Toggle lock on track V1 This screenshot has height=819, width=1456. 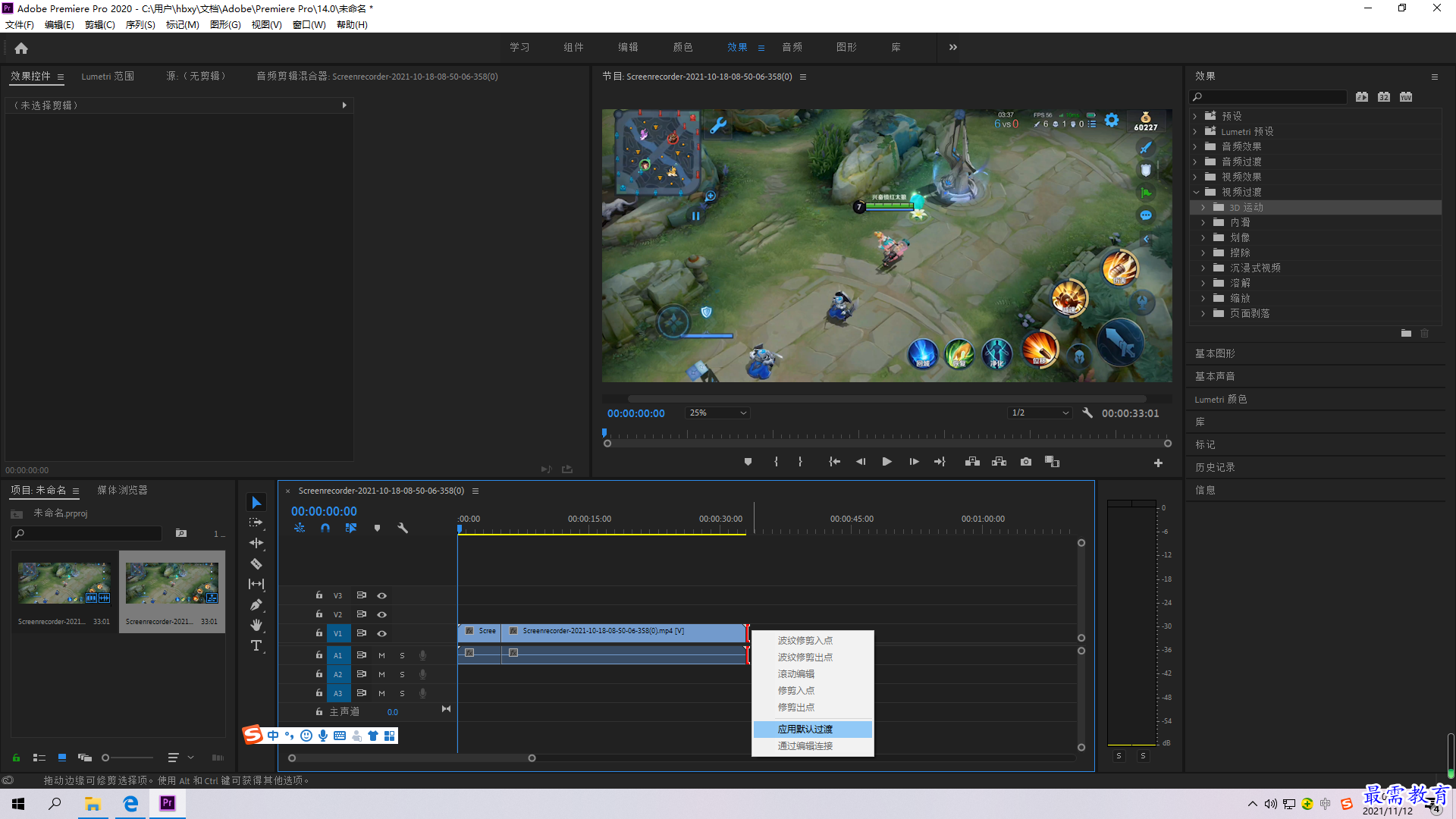(x=319, y=632)
